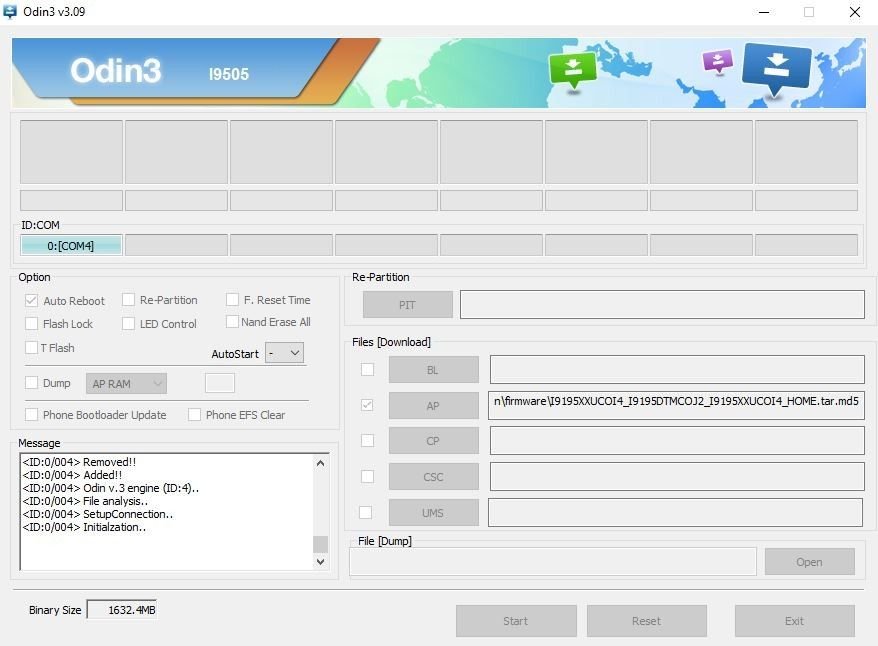Click the CP file button
This screenshot has height=646, width=878.
pyautogui.click(x=433, y=441)
